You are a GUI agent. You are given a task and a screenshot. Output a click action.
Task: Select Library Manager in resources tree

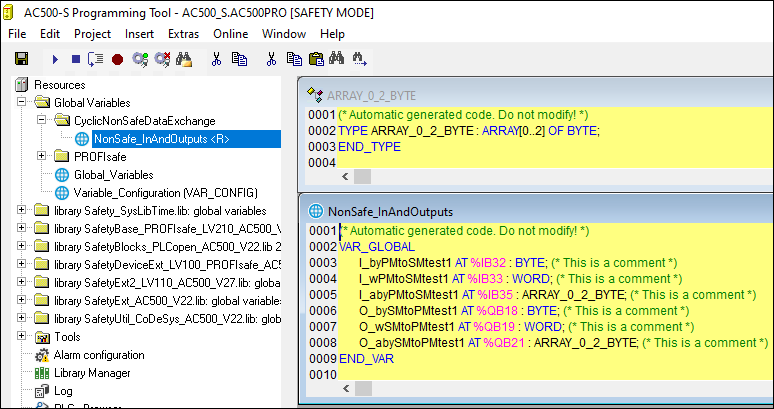click(x=92, y=373)
